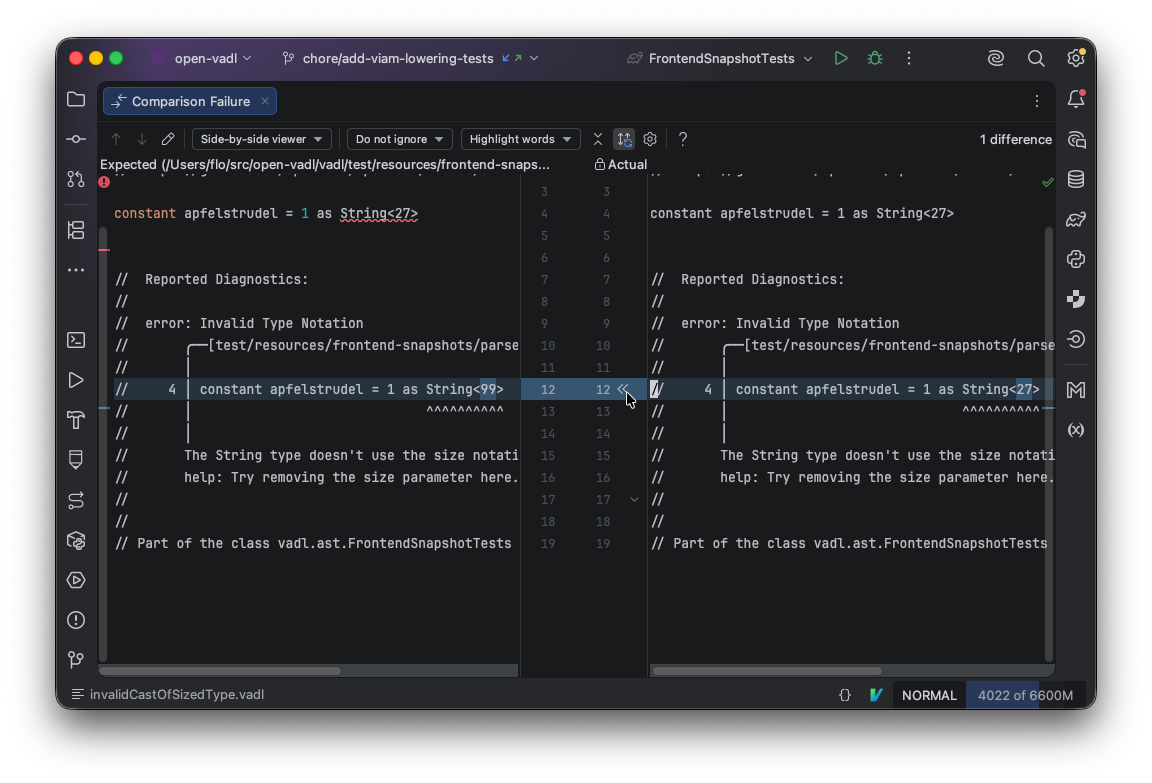Open the Side-by-side viewer dropdown
The height and width of the screenshot is (783, 1152).
(x=261, y=139)
